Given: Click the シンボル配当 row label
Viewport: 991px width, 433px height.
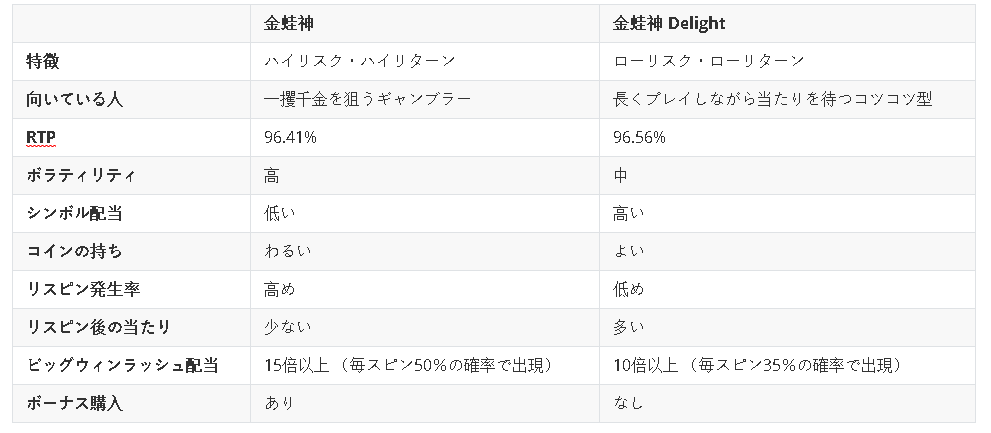Looking at the screenshot, I should click(x=74, y=213).
